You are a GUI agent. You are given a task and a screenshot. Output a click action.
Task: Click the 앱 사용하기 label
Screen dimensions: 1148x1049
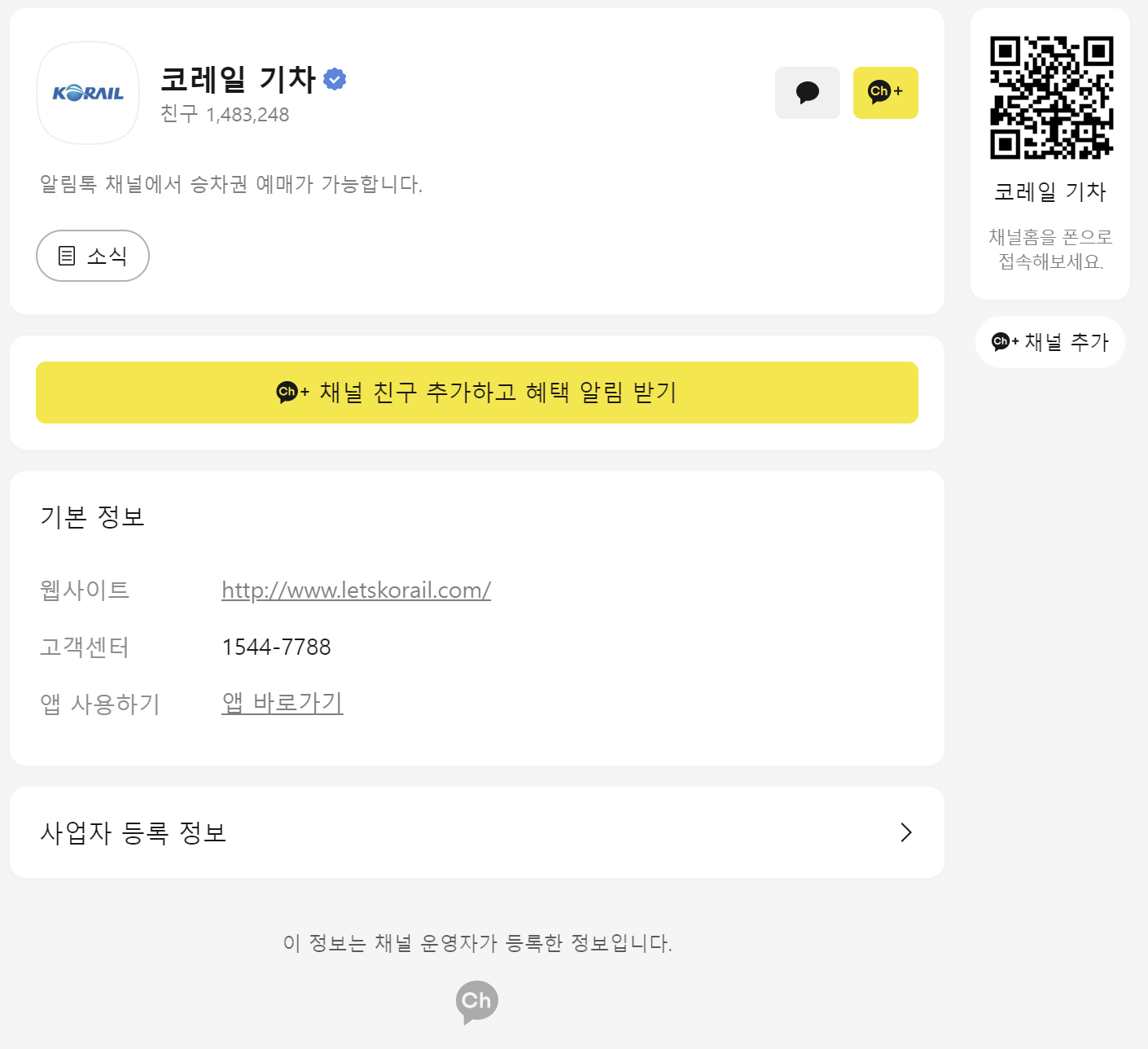click(x=100, y=704)
